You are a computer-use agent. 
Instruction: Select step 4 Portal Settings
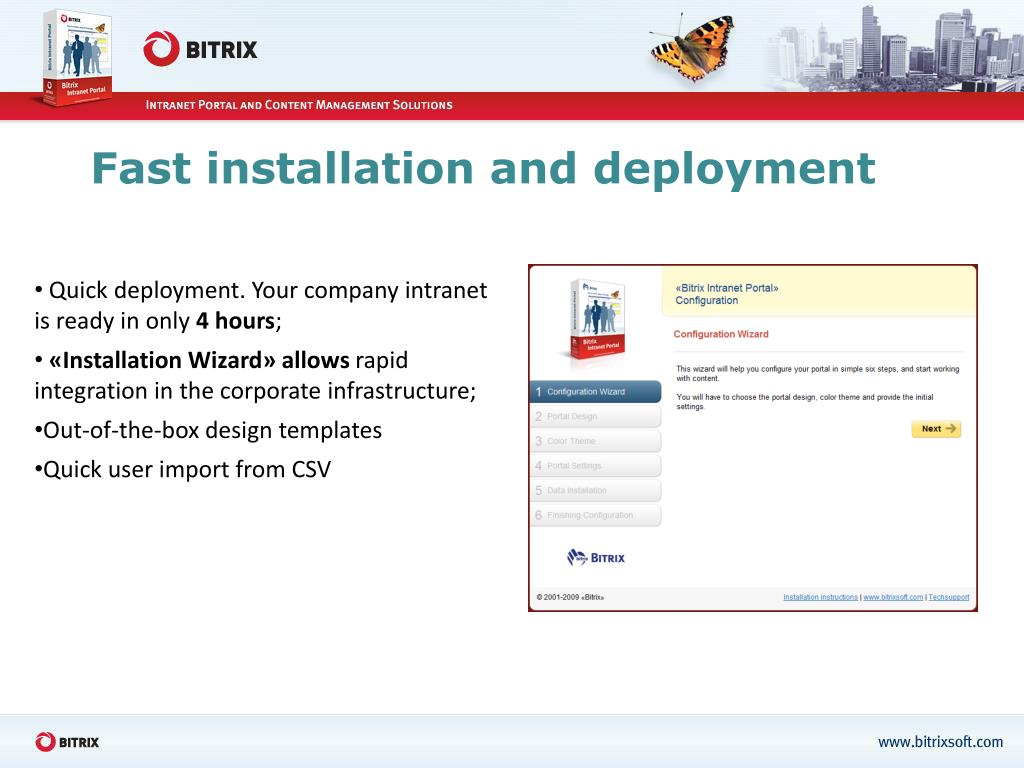[596, 466]
